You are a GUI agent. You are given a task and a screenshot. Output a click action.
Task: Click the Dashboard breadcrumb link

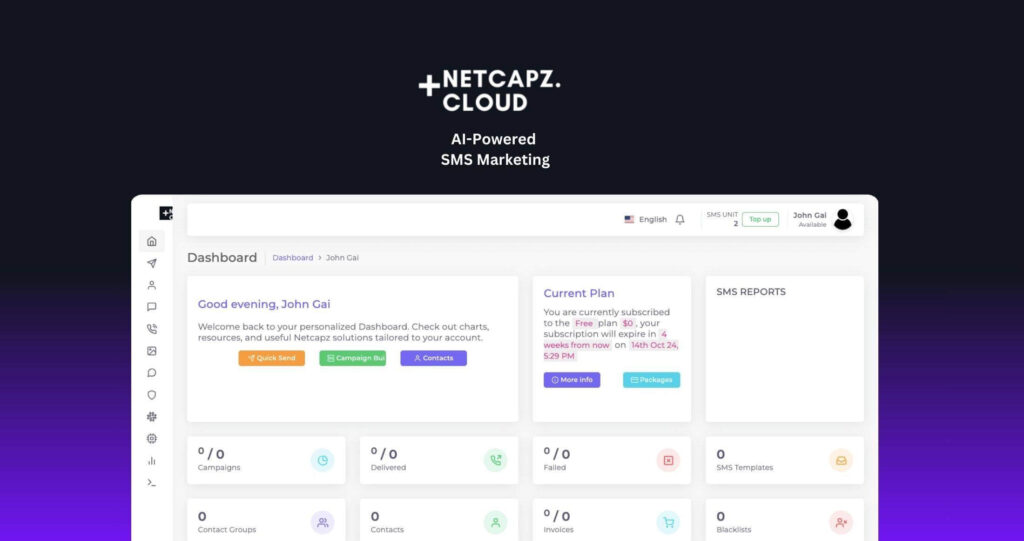[293, 258]
